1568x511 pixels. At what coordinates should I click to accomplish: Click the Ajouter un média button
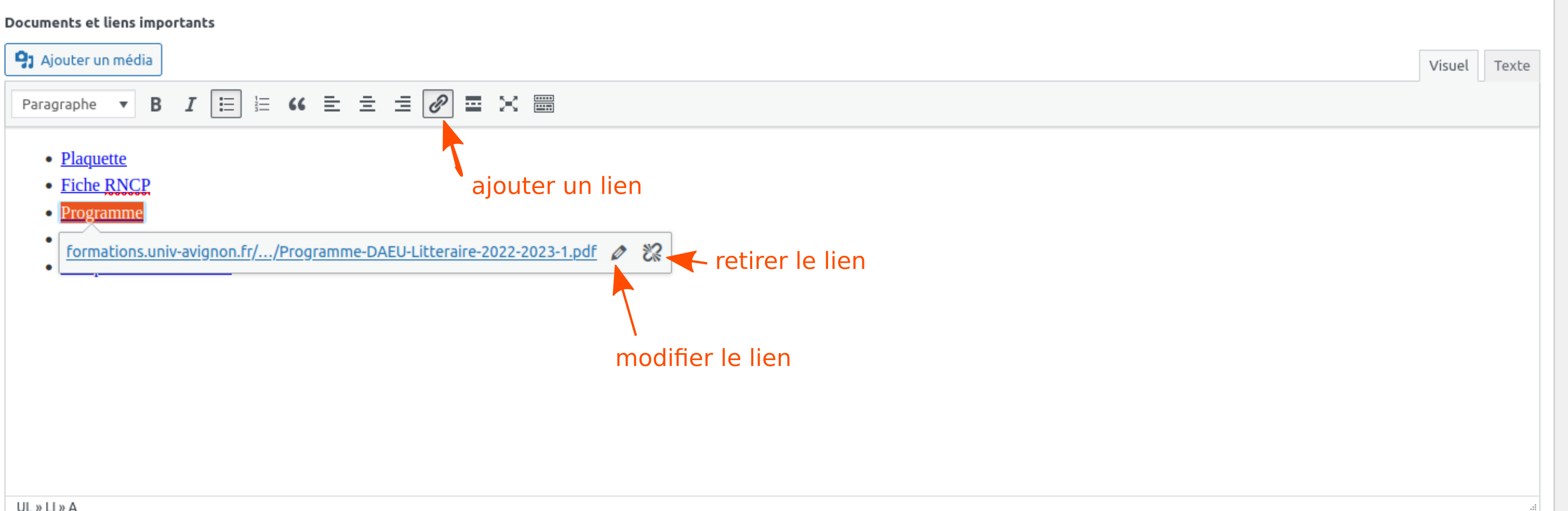pos(83,60)
